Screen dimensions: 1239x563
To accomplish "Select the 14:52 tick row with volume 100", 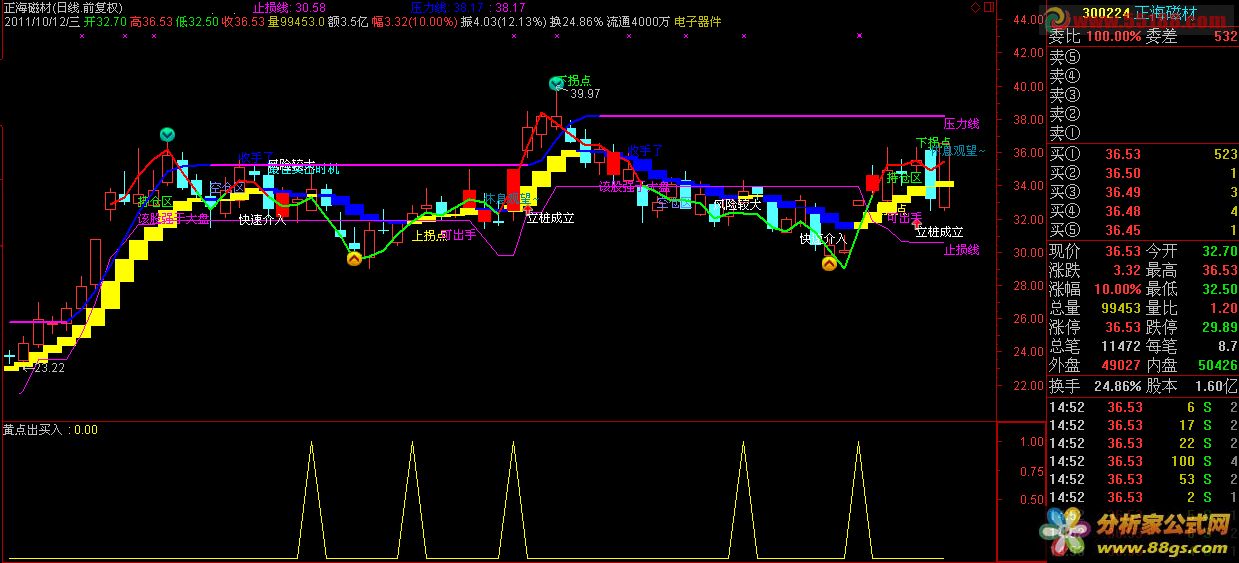I will 1143,461.
